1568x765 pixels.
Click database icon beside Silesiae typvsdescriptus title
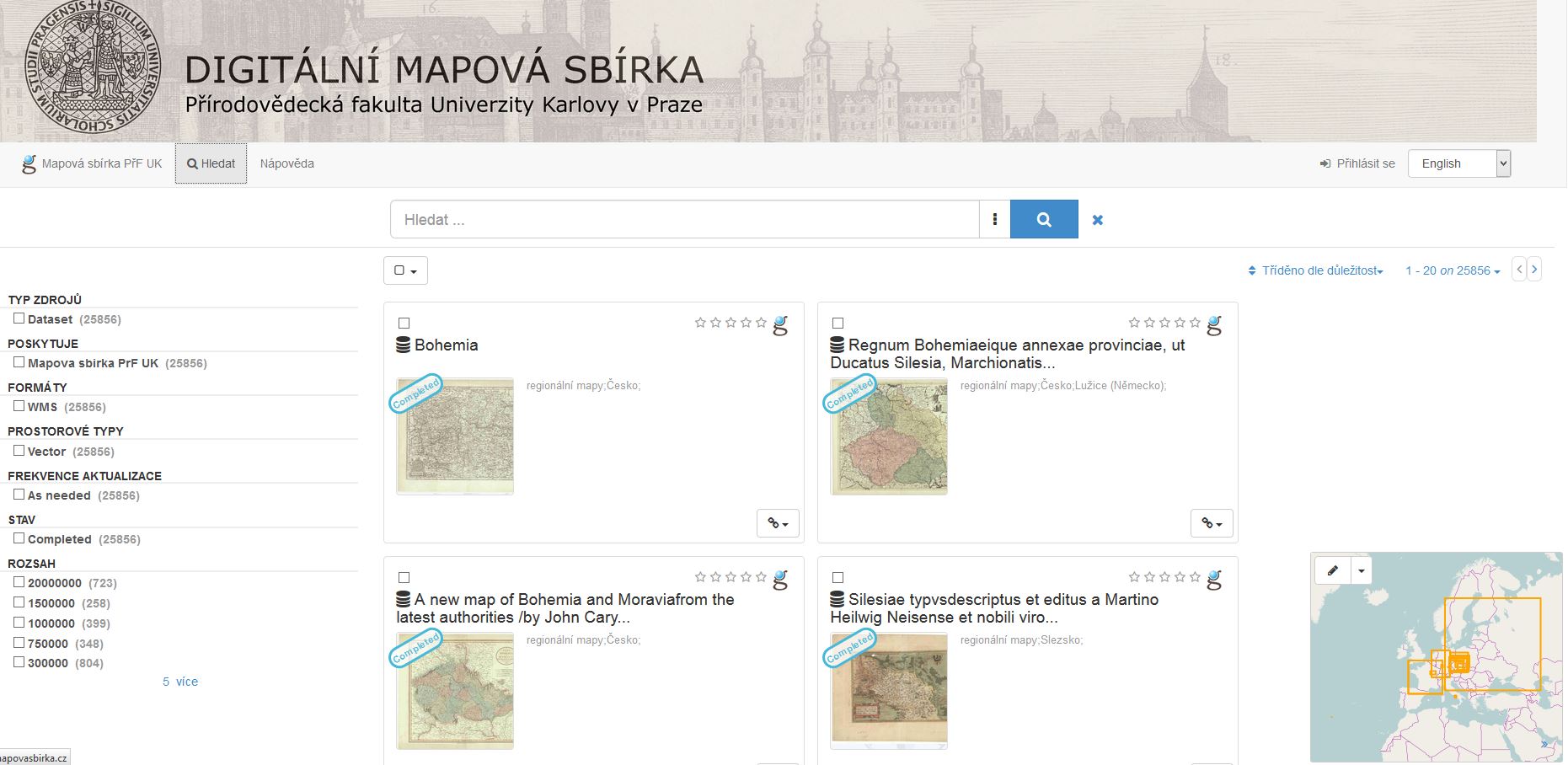[838, 599]
